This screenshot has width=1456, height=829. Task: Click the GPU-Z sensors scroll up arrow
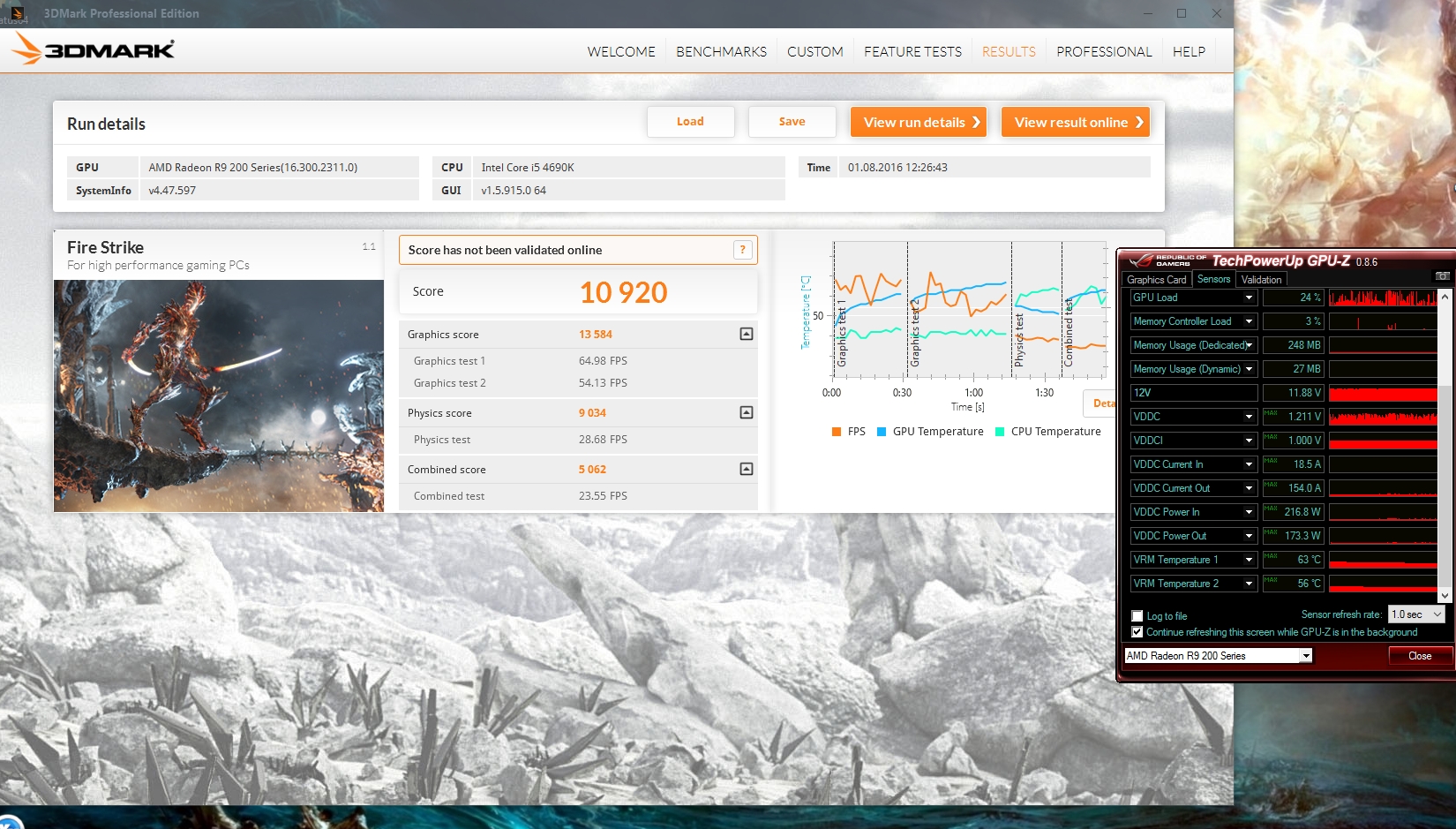[x=1445, y=297]
